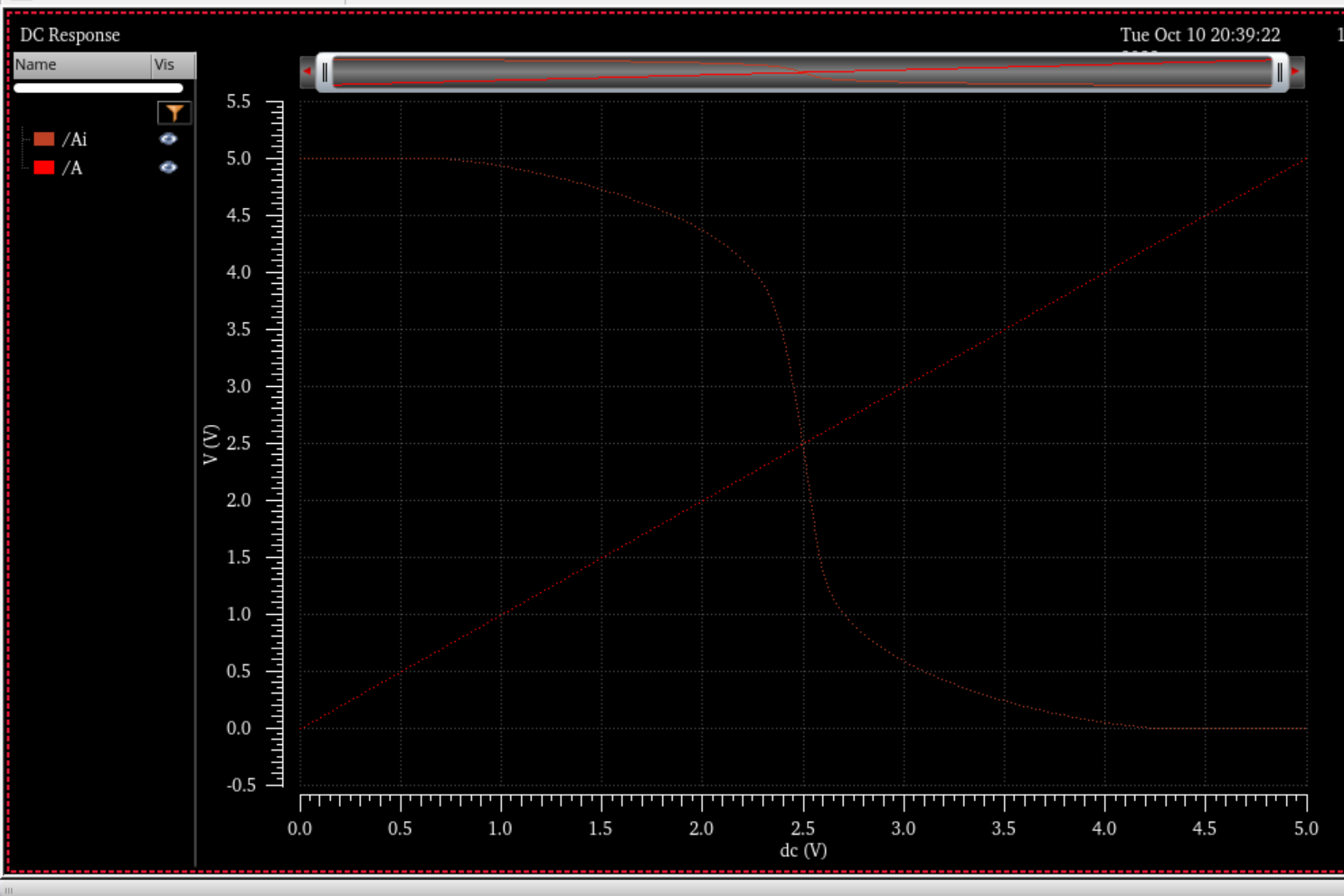This screenshot has height=896, width=1344.
Task: Click the Name column header
Action: point(82,65)
